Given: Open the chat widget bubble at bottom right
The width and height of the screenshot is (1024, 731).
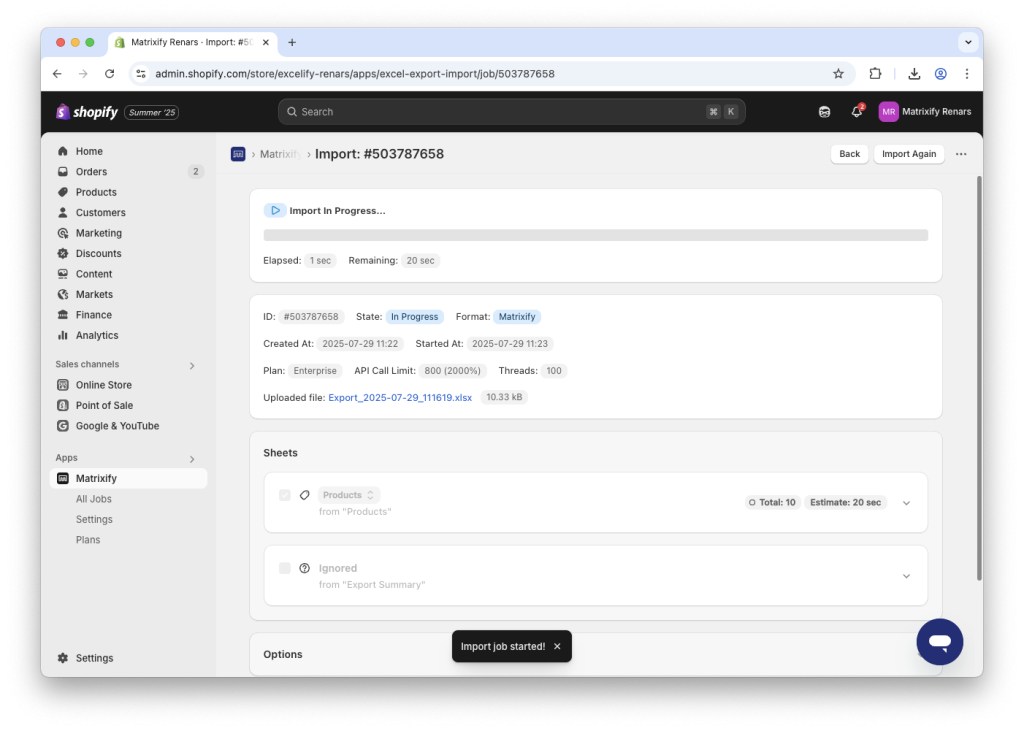Looking at the screenshot, I should click(x=939, y=641).
